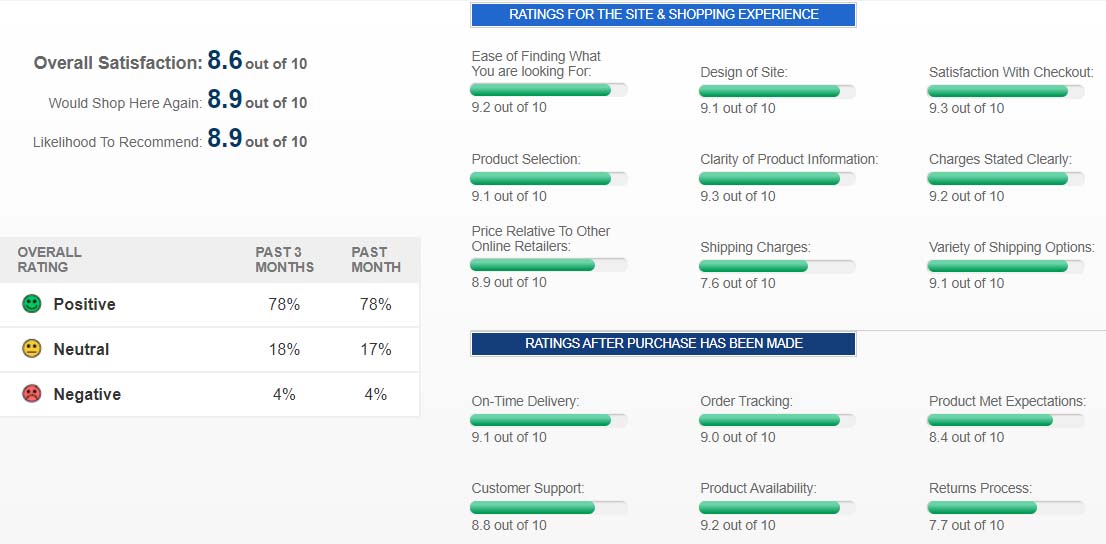
Task: Select the Ratings After Purchase Has Been Made header
Action: 663,344
